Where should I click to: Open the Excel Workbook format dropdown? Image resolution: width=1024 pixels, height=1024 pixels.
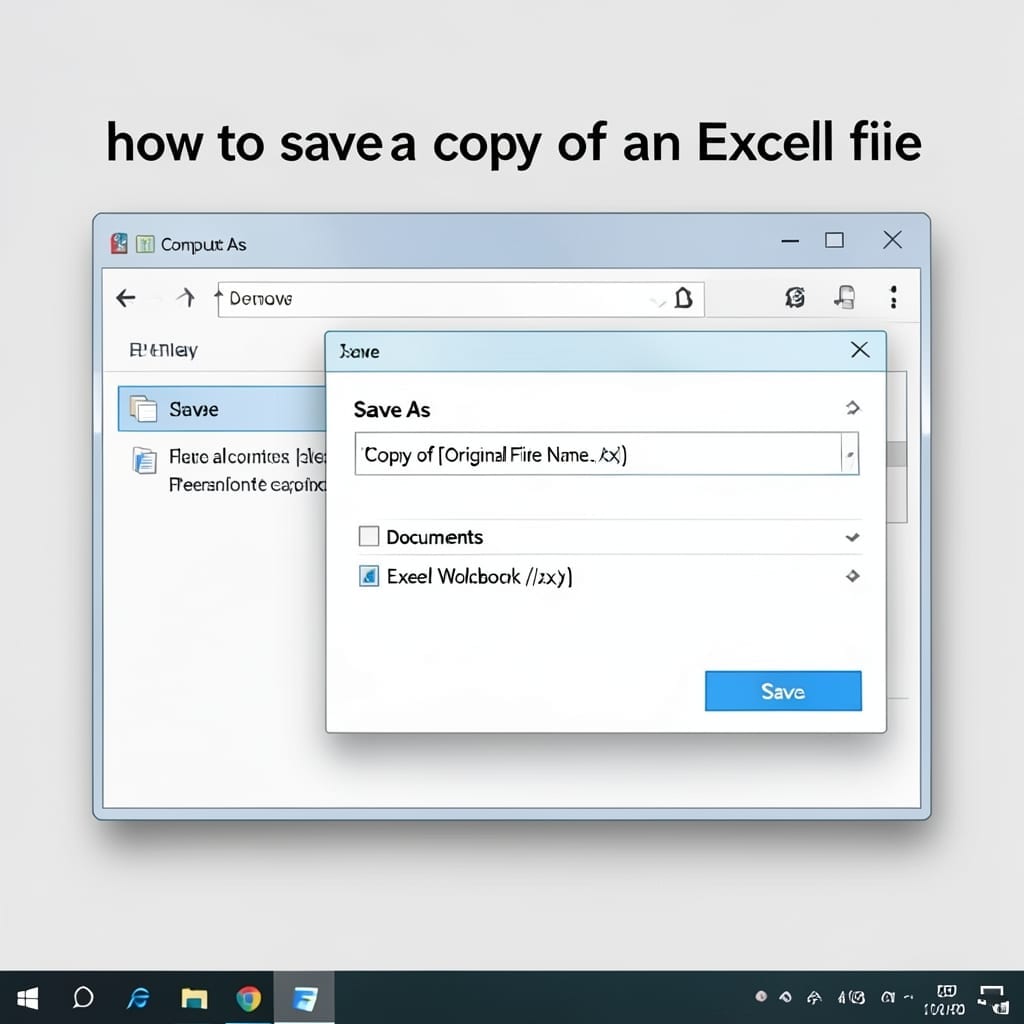(852, 576)
